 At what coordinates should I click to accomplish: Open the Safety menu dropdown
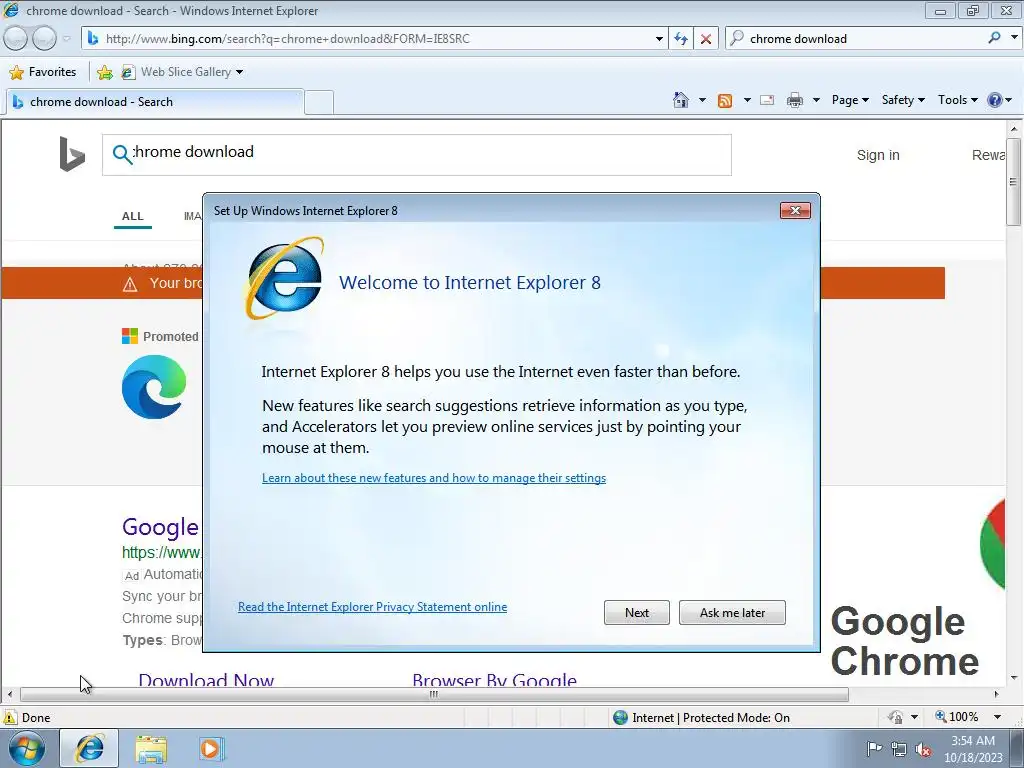pos(903,100)
